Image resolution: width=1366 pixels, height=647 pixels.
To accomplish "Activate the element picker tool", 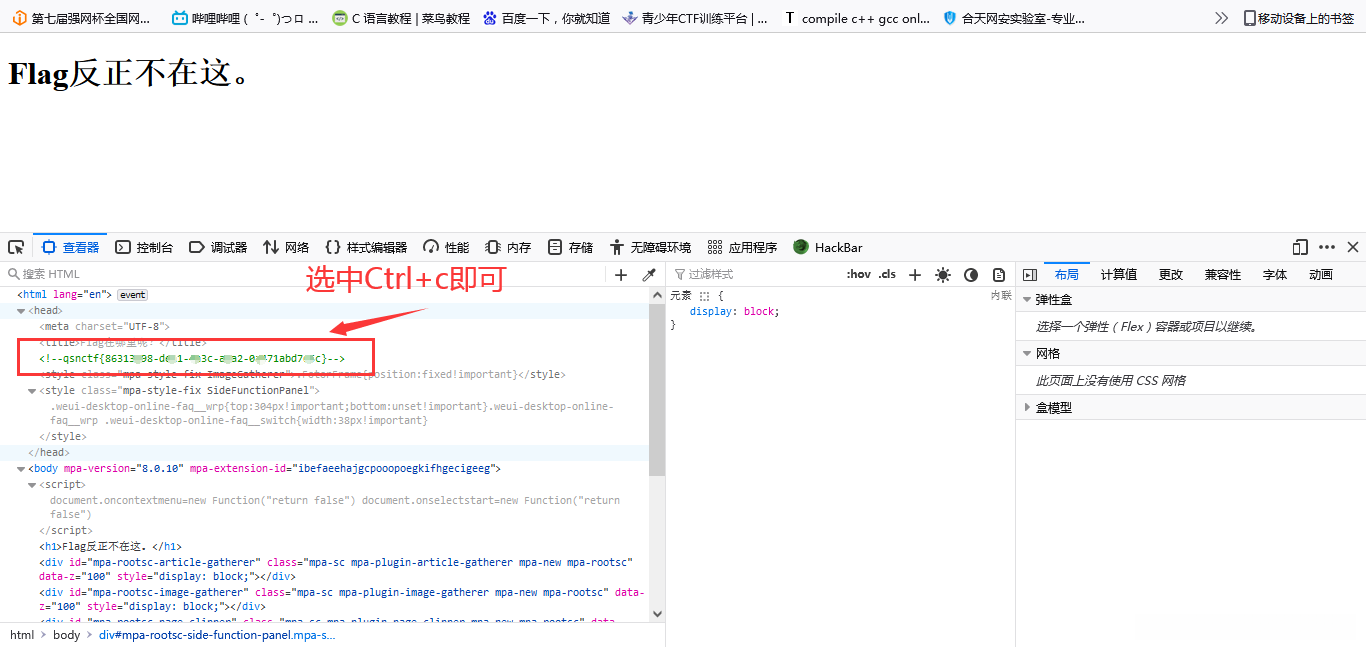I will [x=16, y=247].
